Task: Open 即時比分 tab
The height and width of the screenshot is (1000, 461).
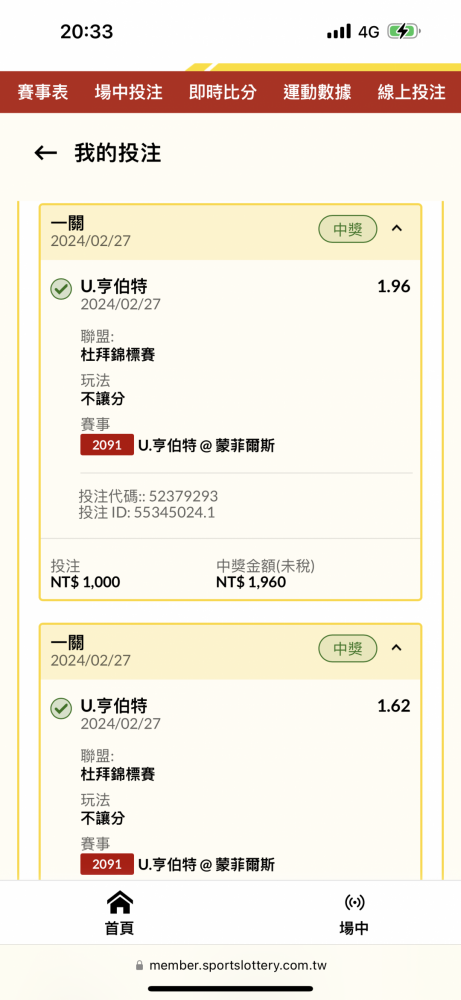Action: tap(223, 92)
